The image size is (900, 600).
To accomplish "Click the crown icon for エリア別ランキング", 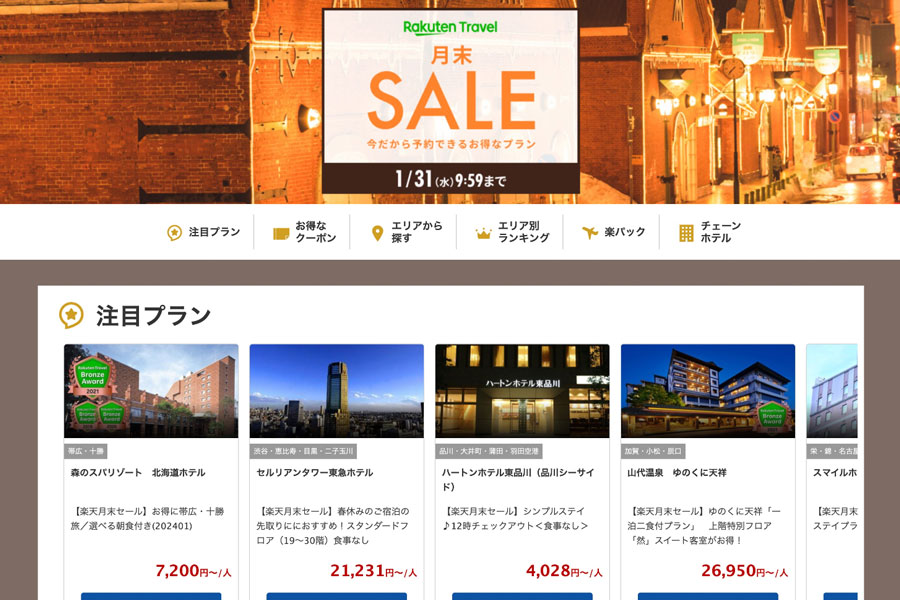I will [483, 233].
